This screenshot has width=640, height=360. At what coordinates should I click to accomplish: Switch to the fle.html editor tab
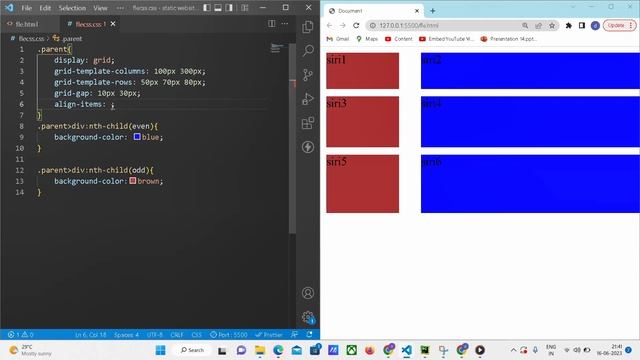27,24
